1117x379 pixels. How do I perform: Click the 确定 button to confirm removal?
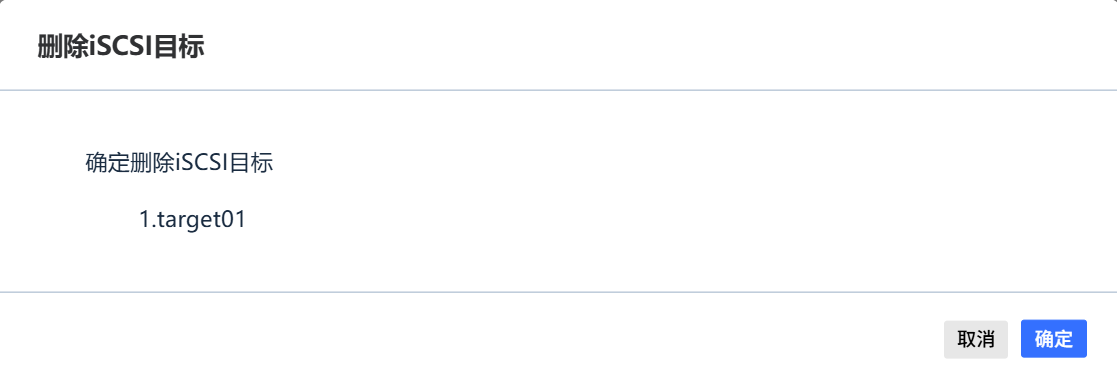1054,339
